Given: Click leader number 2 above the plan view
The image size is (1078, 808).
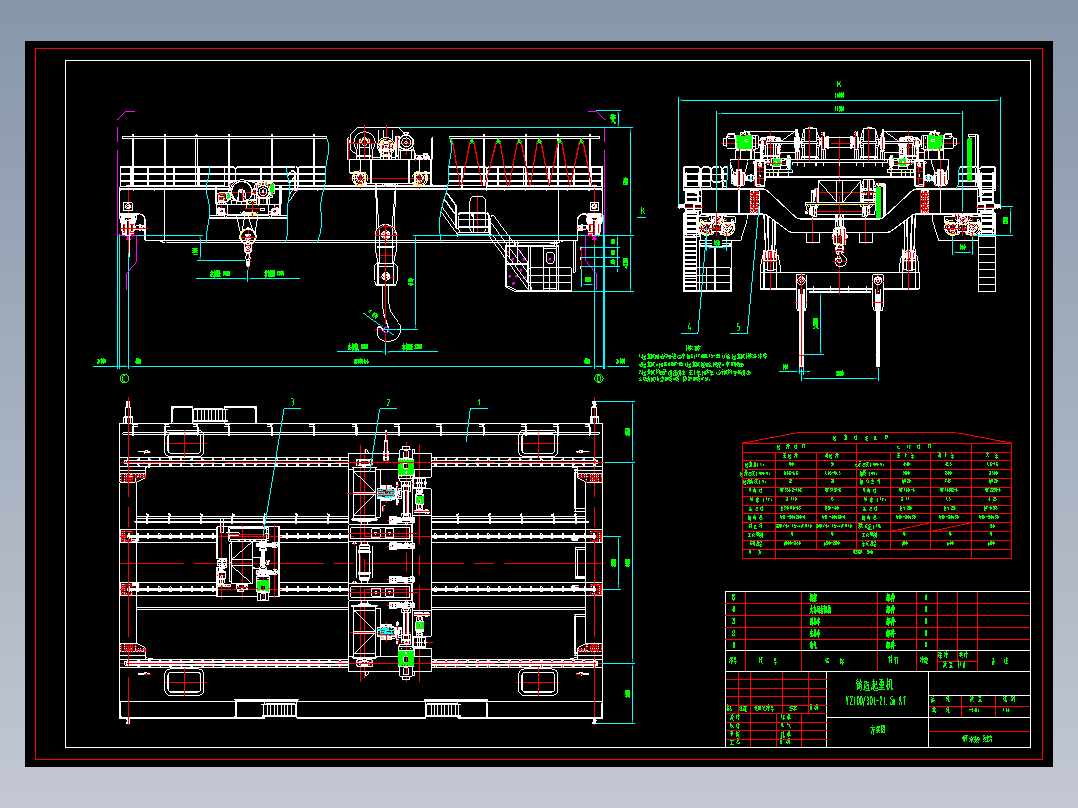Looking at the screenshot, I should 388,403.
